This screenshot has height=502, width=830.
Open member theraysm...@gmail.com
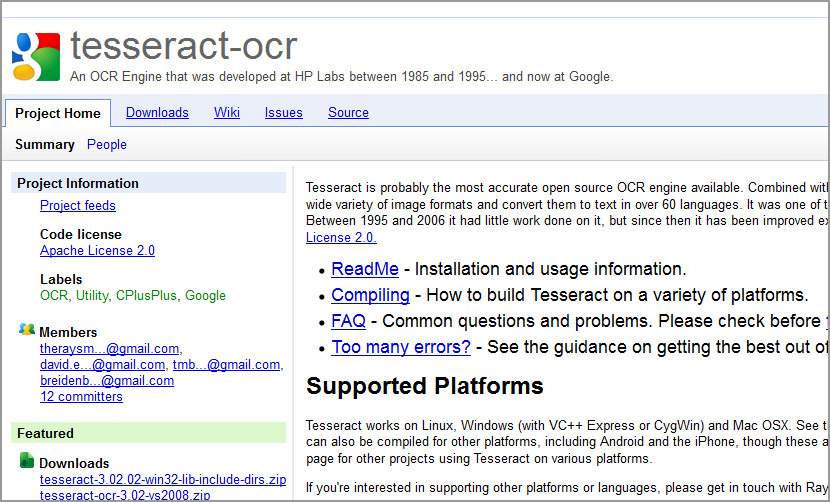pyautogui.click(x=110, y=349)
